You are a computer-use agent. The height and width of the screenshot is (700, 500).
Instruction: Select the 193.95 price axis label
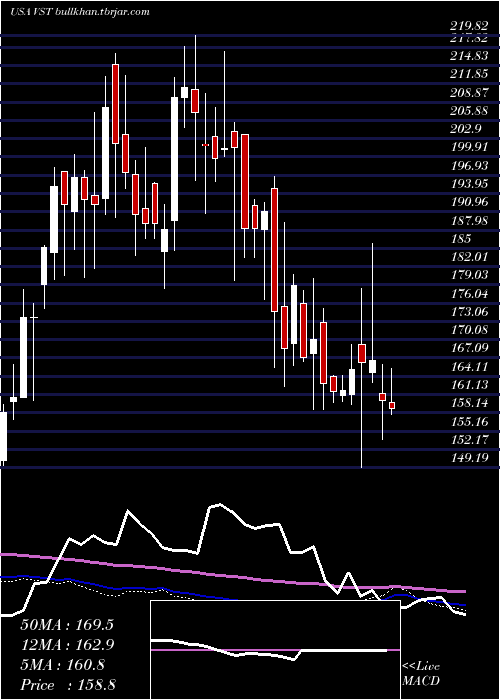point(469,184)
